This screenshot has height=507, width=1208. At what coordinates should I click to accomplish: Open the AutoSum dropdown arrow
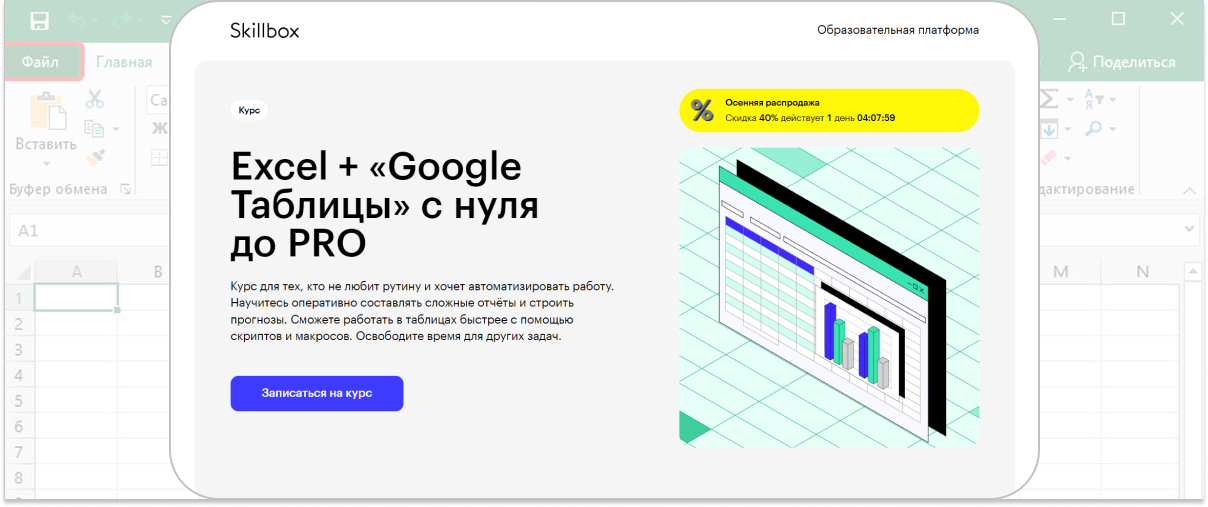coord(1070,100)
